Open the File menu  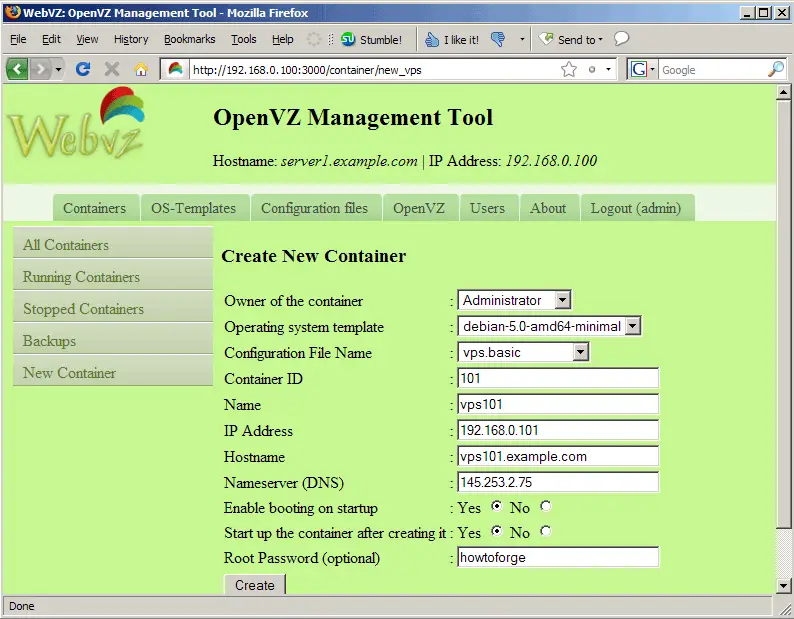point(18,39)
